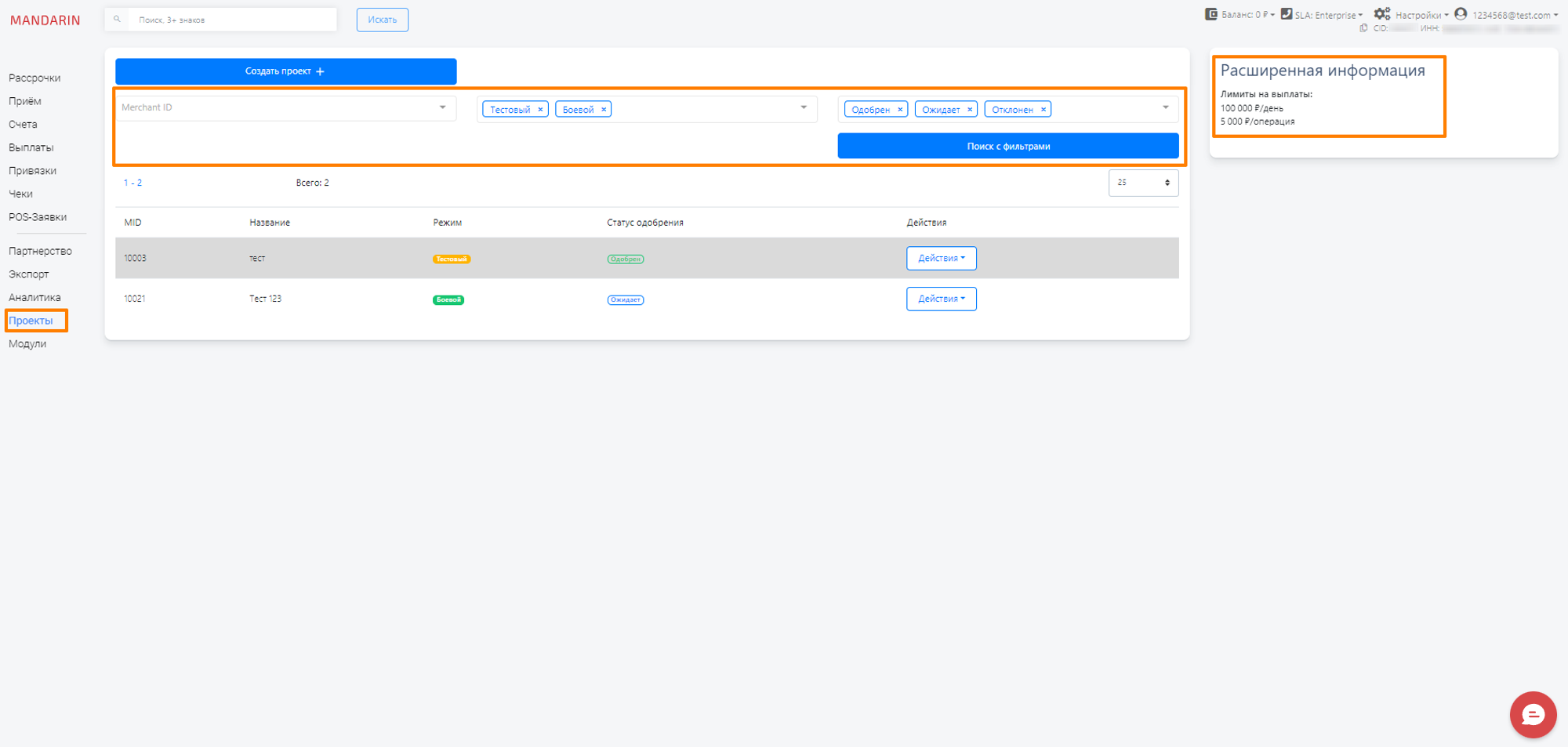Click the Создать проект button
The height and width of the screenshot is (747, 1568).
point(285,71)
